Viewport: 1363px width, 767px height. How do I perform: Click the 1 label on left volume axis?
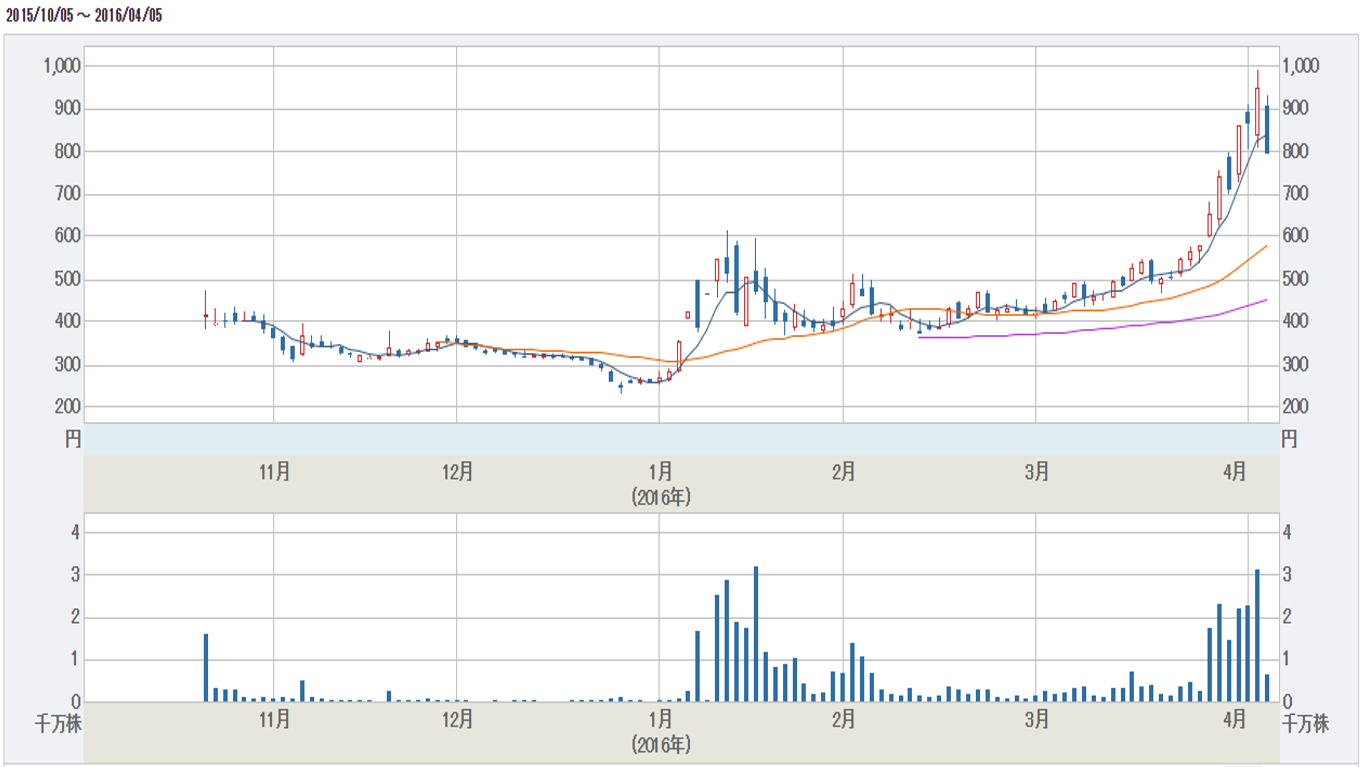(75, 659)
